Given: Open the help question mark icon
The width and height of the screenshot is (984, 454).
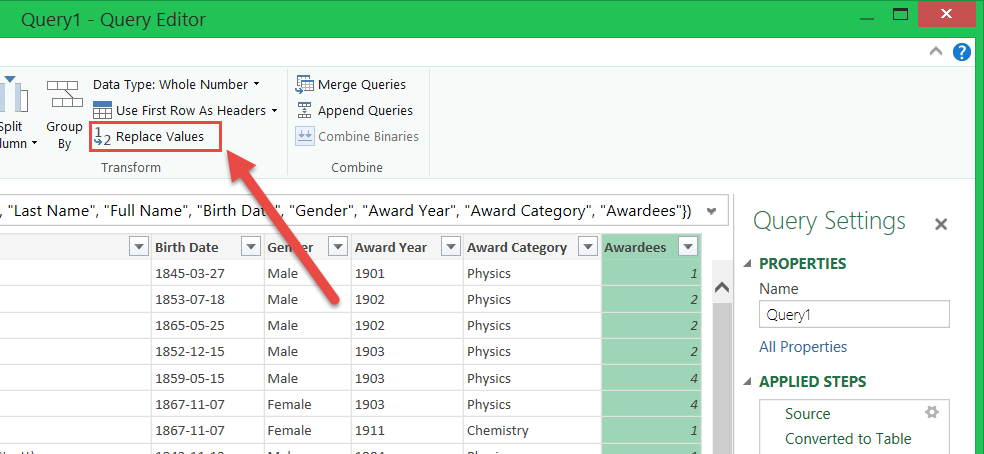Looking at the screenshot, I should [962, 52].
